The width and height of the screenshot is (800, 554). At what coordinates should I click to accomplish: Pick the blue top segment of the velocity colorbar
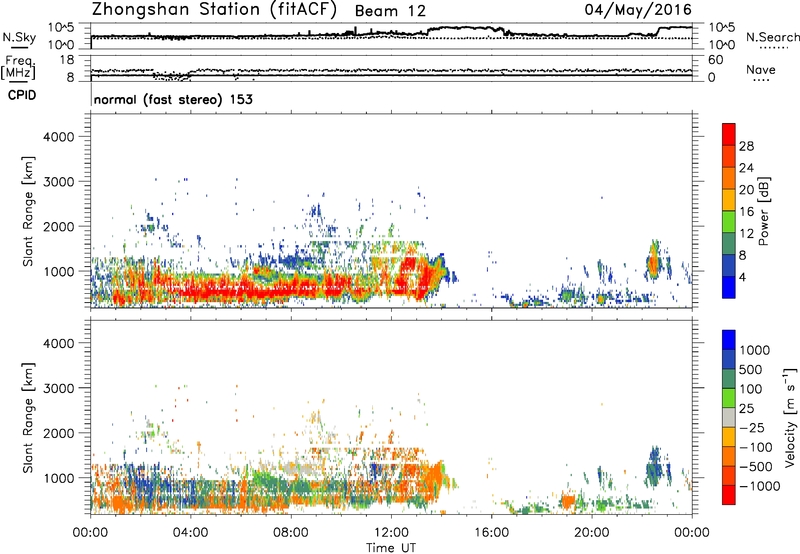coord(729,340)
